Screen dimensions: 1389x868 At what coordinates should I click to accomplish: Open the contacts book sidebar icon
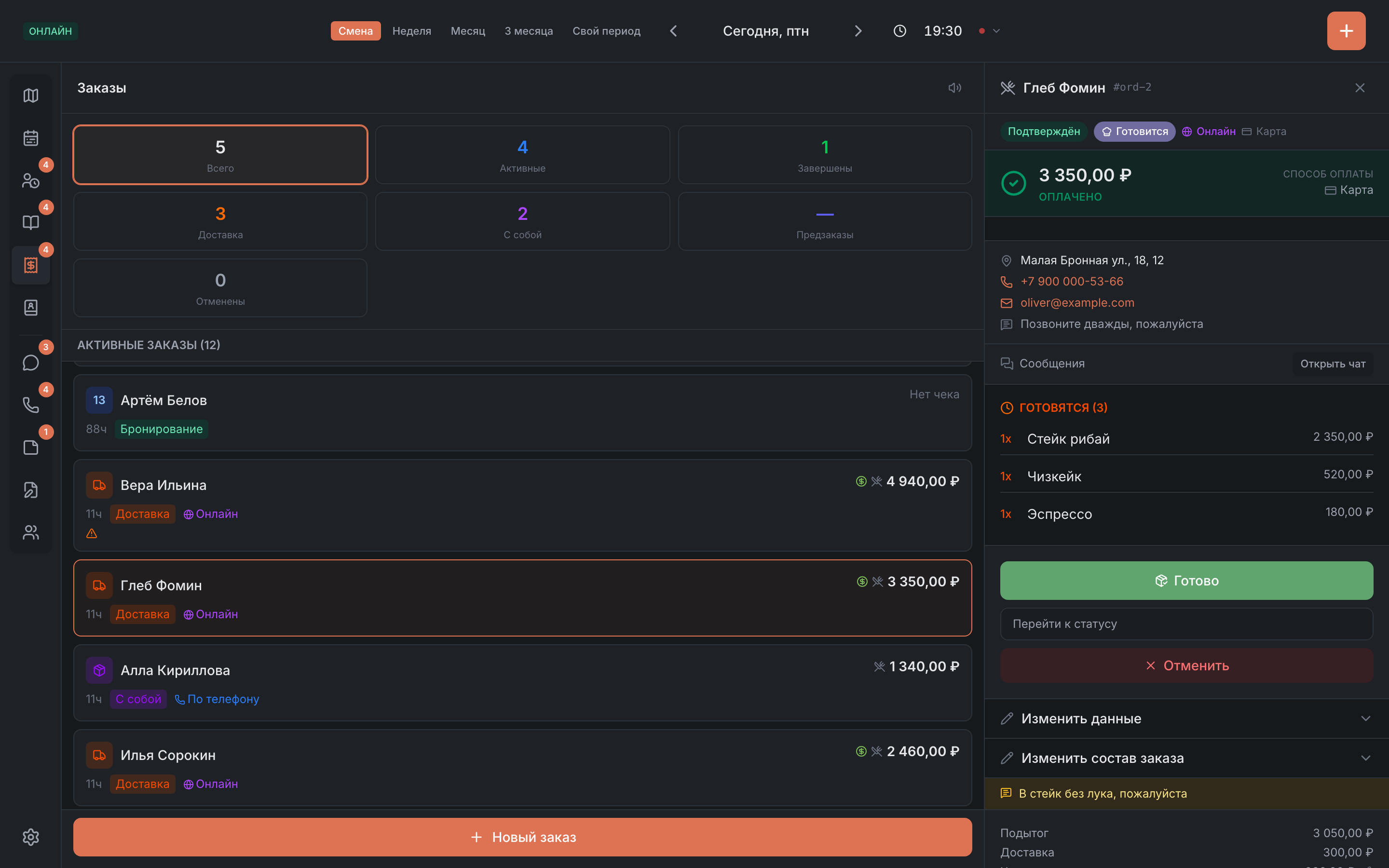31,308
